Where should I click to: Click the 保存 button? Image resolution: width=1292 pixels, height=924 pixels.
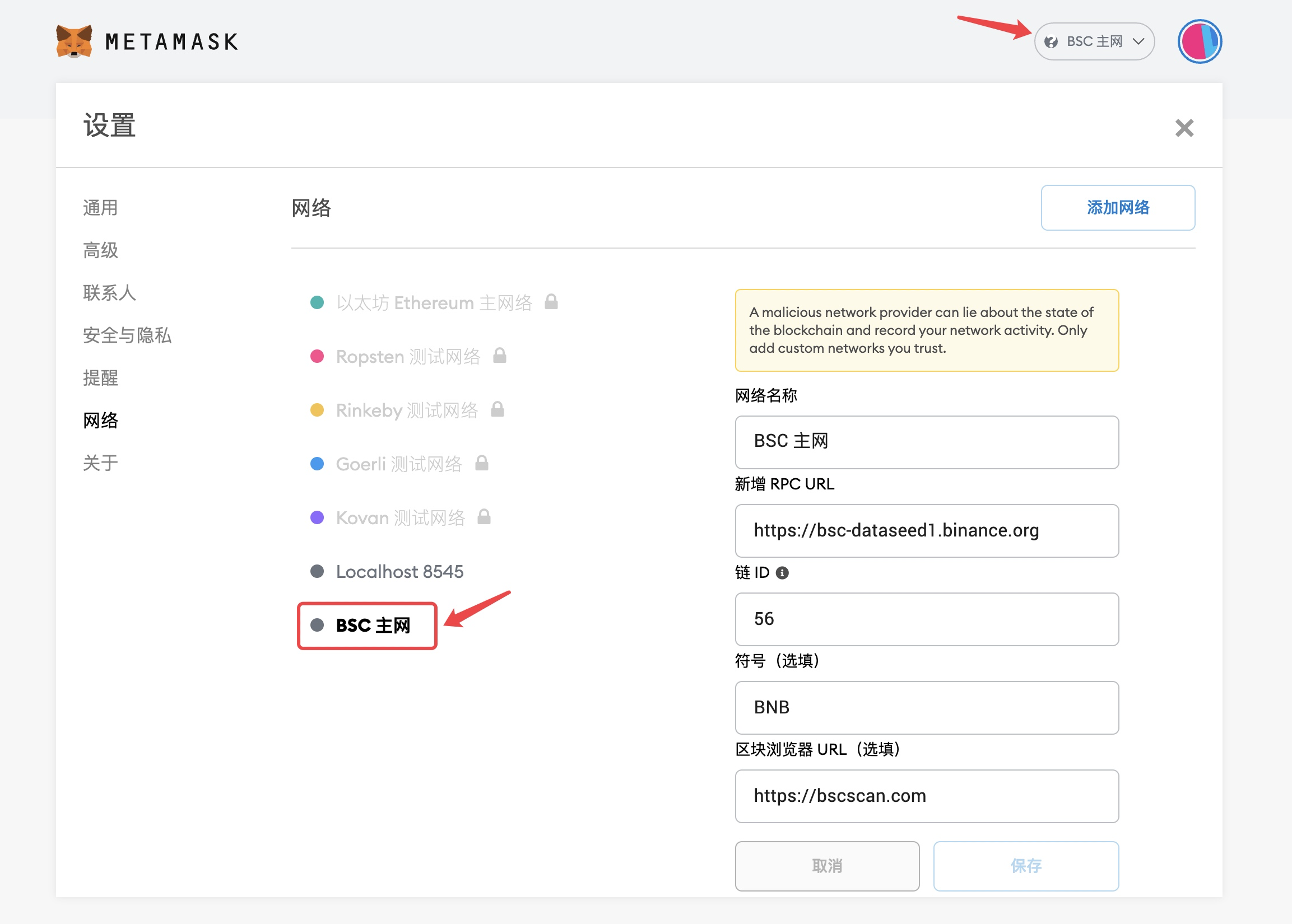pyautogui.click(x=1026, y=866)
